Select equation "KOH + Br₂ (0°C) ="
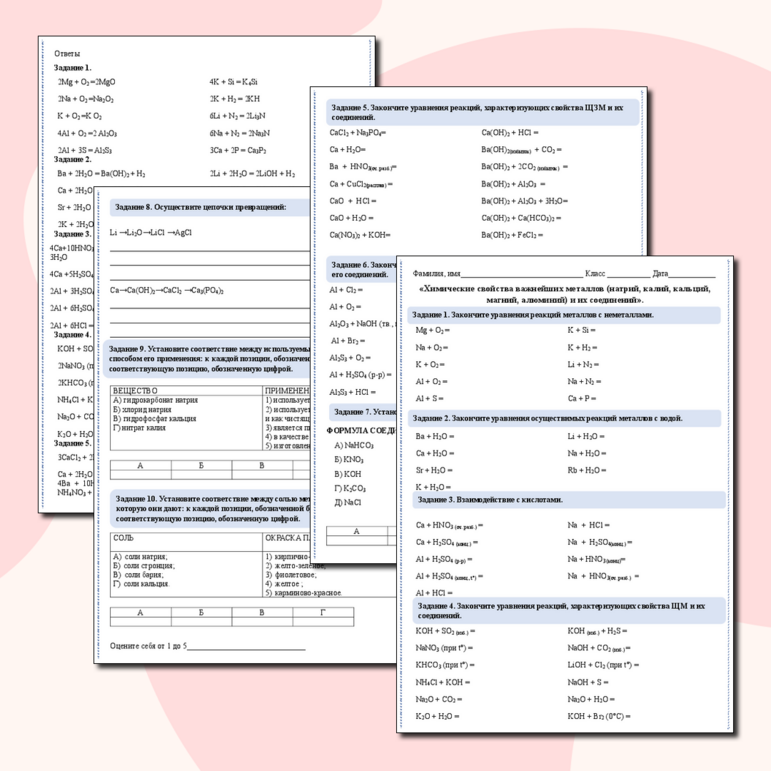Image resolution: width=771 pixels, height=771 pixels. pos(599,716)
